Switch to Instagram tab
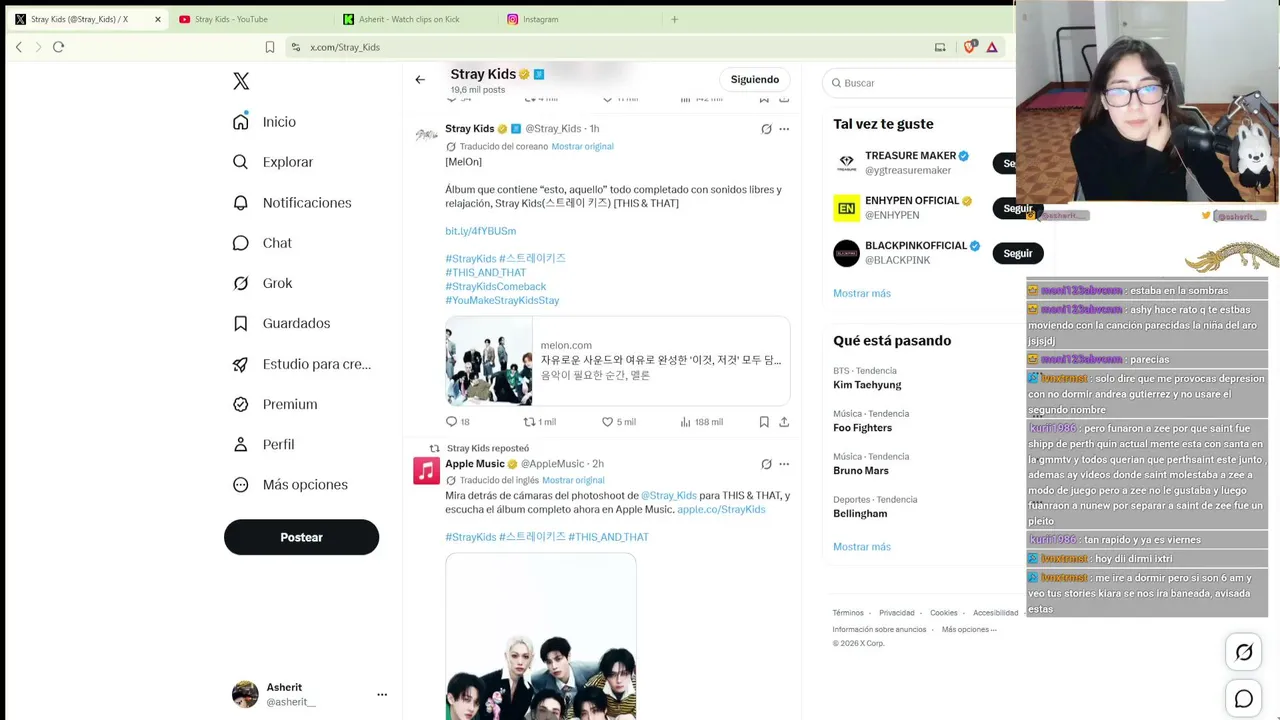The height and width of the screenshot is (720, 1280). pos(540,19)
